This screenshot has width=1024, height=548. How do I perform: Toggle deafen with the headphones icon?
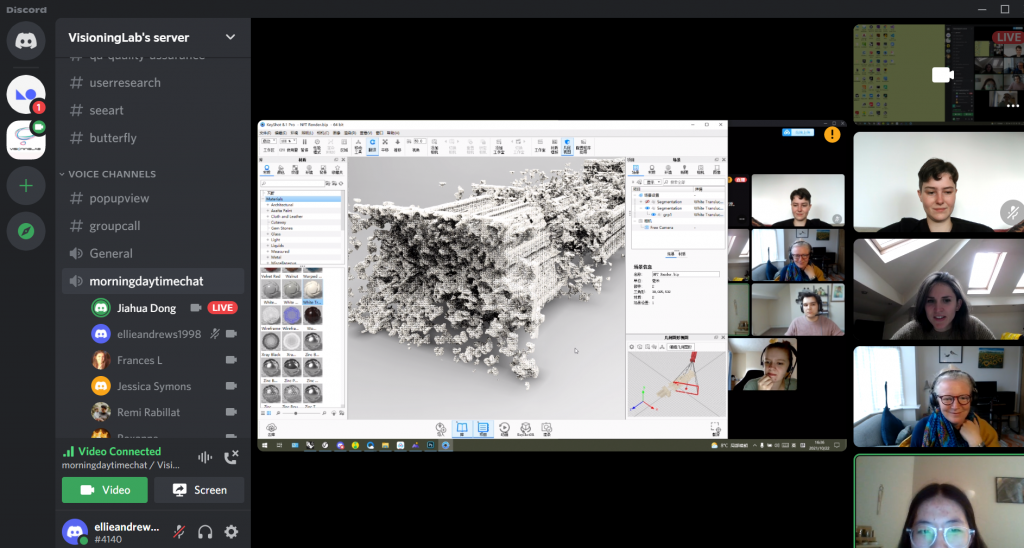tap(205, 532)
